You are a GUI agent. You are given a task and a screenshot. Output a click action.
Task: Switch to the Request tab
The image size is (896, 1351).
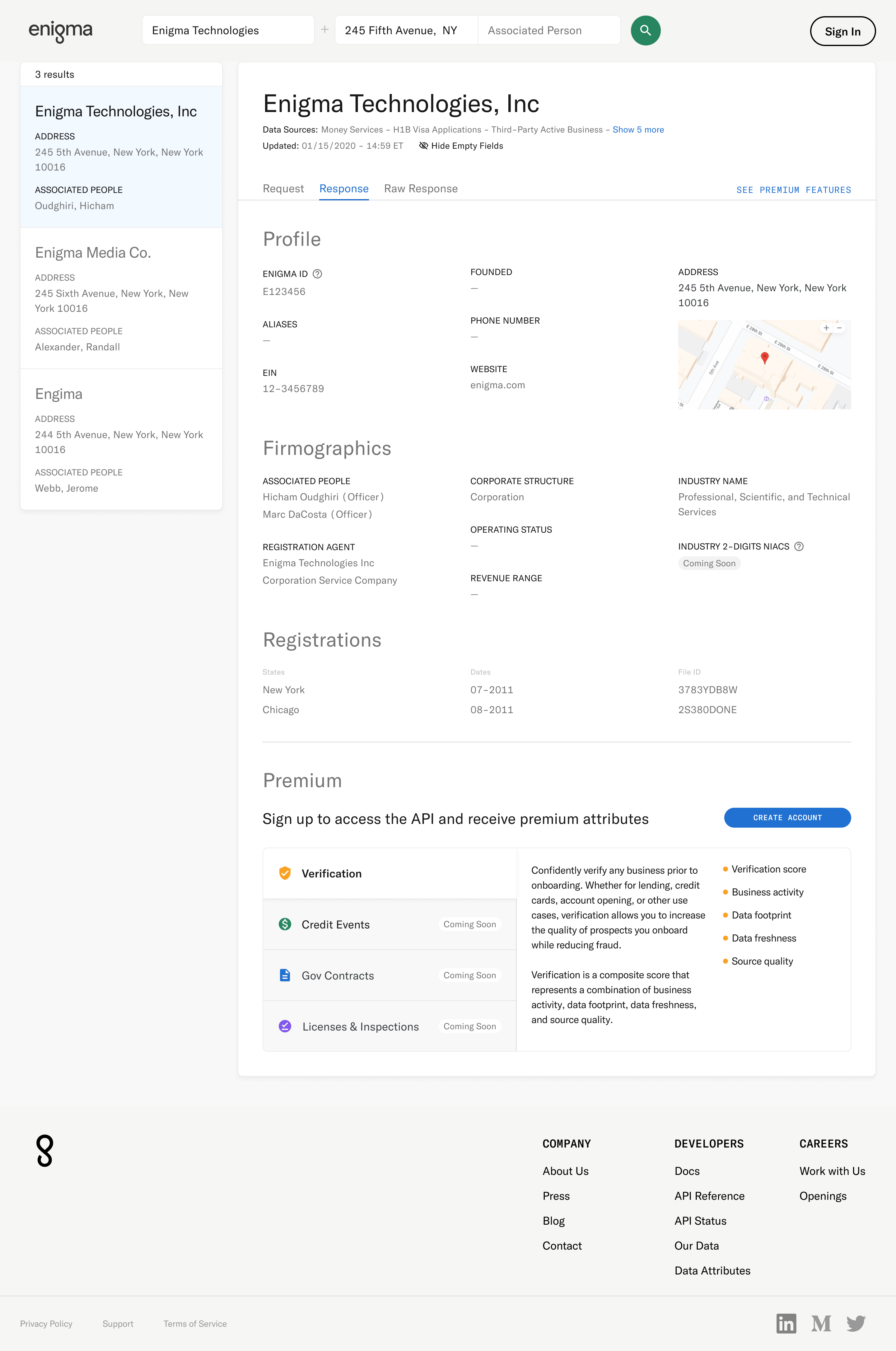pos(283,189)
